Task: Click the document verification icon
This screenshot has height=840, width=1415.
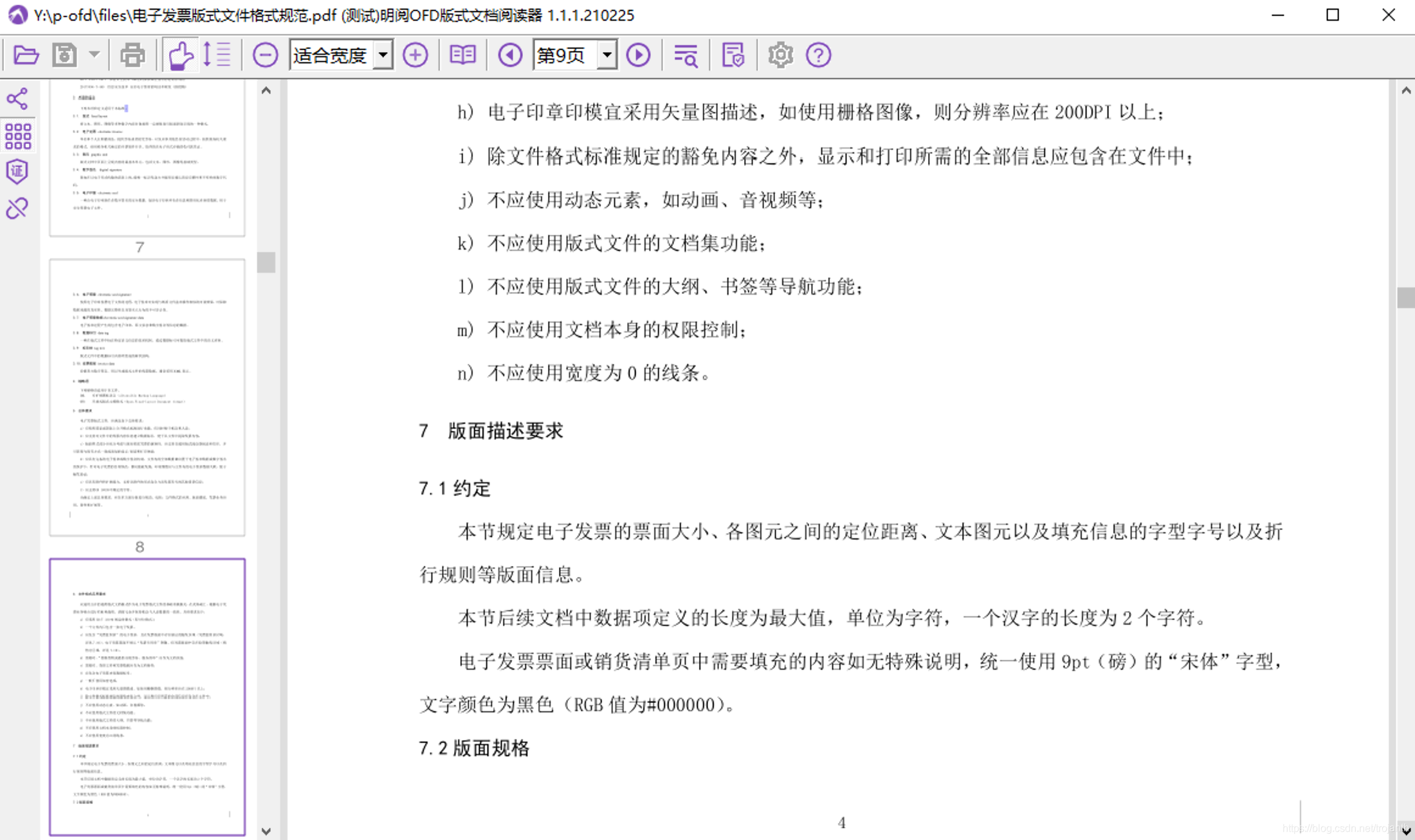Action: (x=733, y=55)
